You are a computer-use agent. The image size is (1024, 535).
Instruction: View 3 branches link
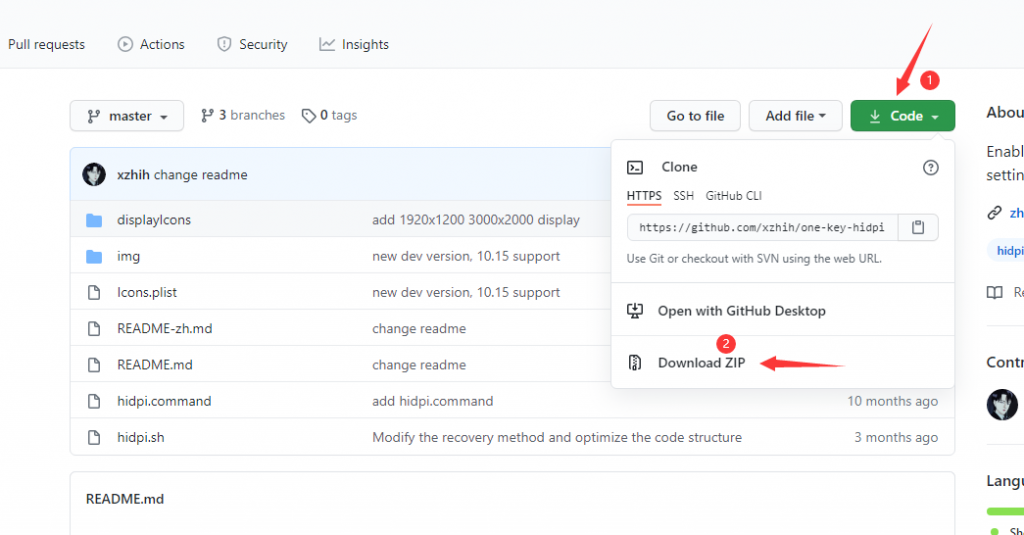click(243, 115)
